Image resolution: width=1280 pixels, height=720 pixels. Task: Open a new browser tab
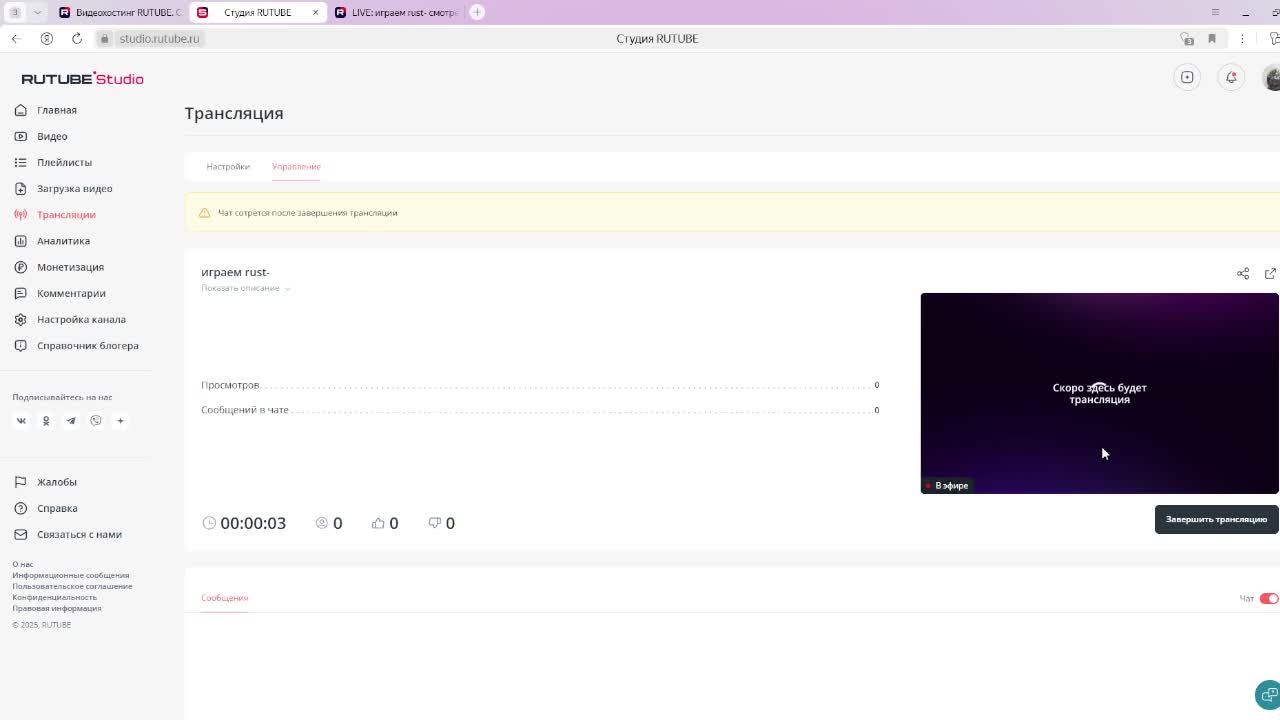pyautogui.click(x=477, y=12)
